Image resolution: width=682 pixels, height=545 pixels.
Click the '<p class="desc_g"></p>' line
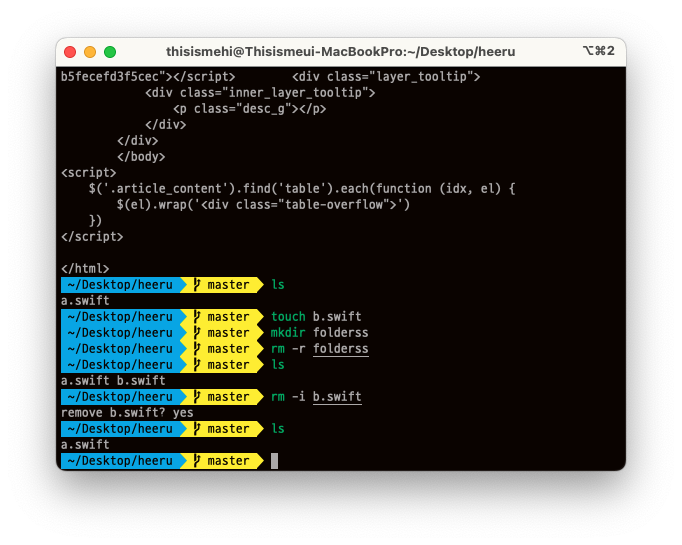point(250,109)
